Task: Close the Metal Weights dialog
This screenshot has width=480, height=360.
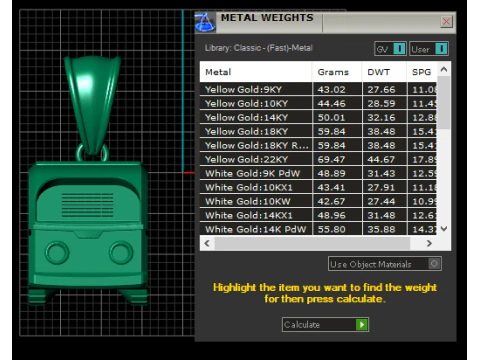Action: click(x=446, y=22)
